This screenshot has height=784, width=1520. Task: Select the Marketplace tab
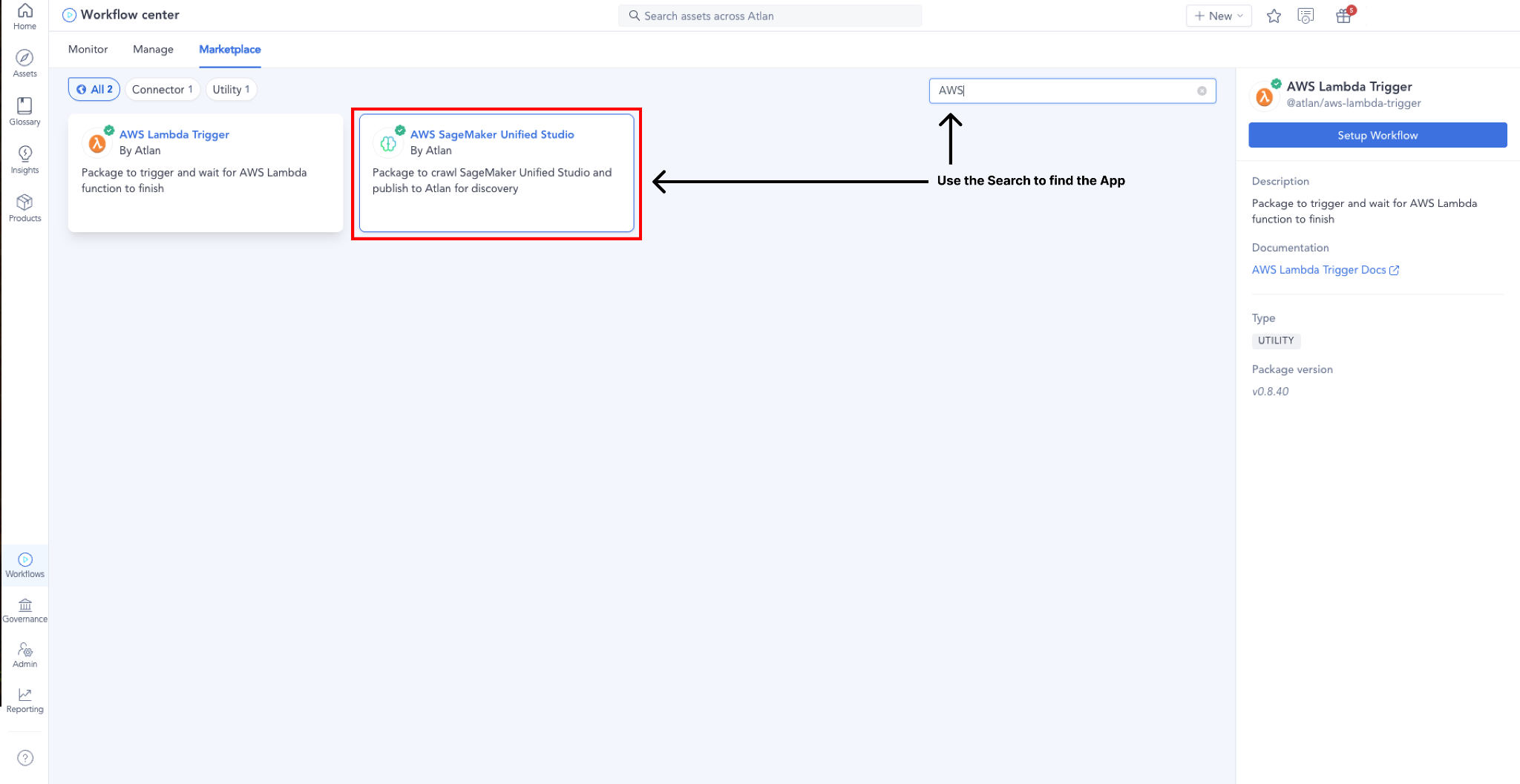(x=230, y=49)
